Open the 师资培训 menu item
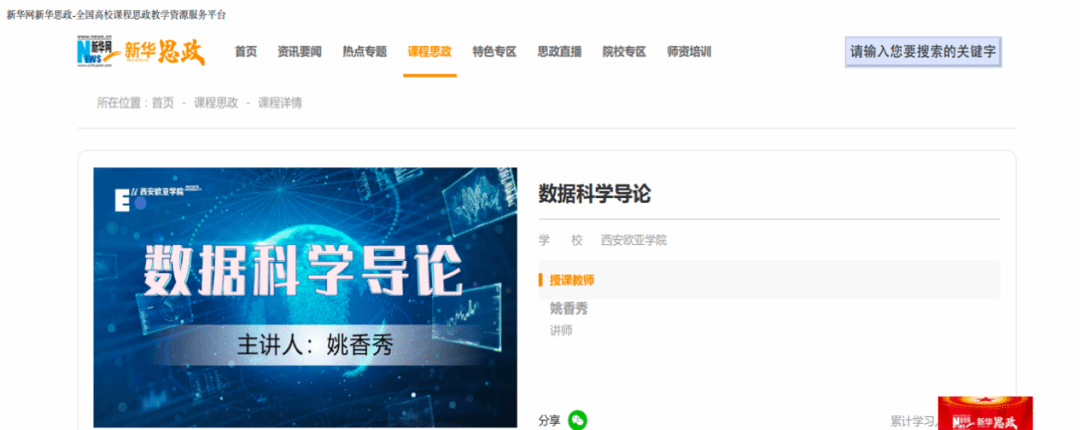 click(x=689, y=52)
